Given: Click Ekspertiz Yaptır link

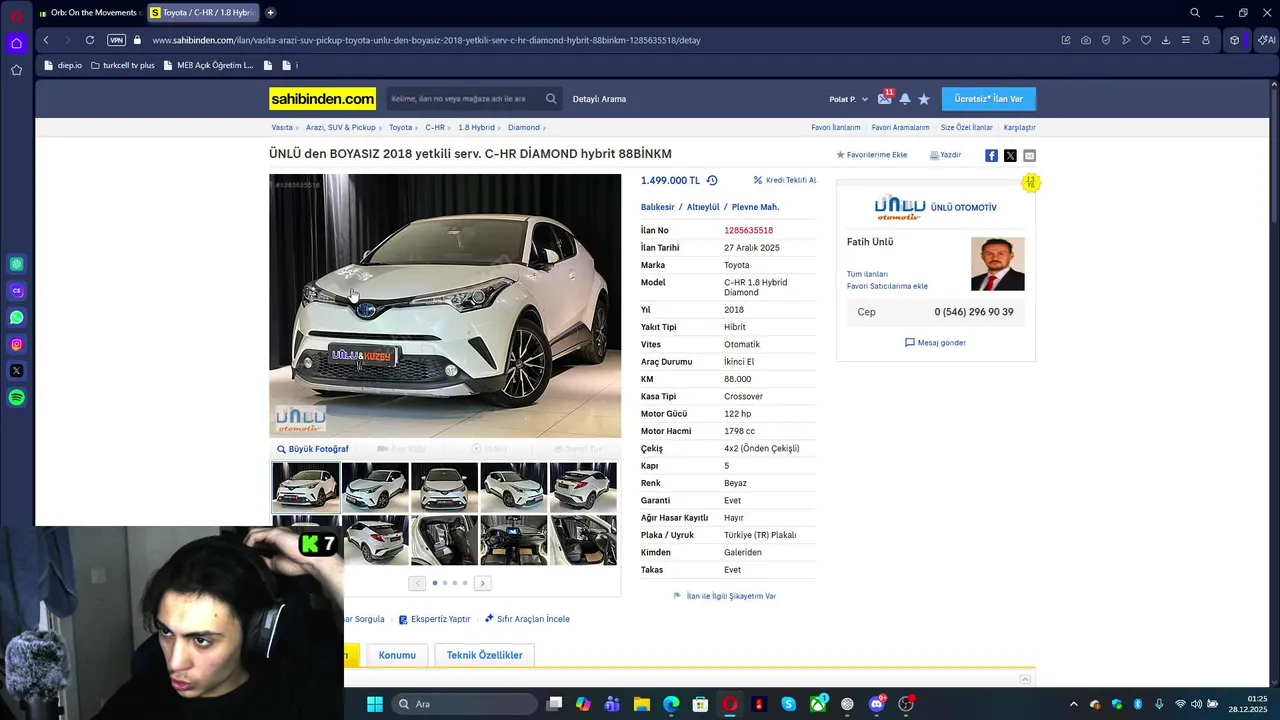Looking at the screenshot, I should [434, 619].
